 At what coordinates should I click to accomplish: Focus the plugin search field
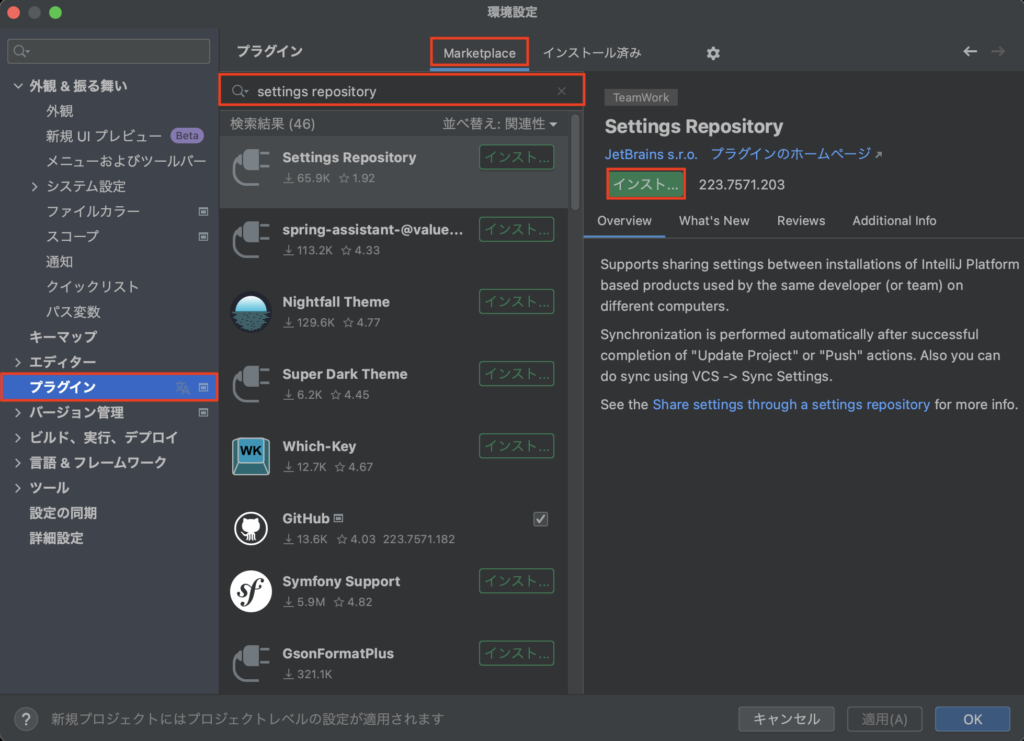402,91
